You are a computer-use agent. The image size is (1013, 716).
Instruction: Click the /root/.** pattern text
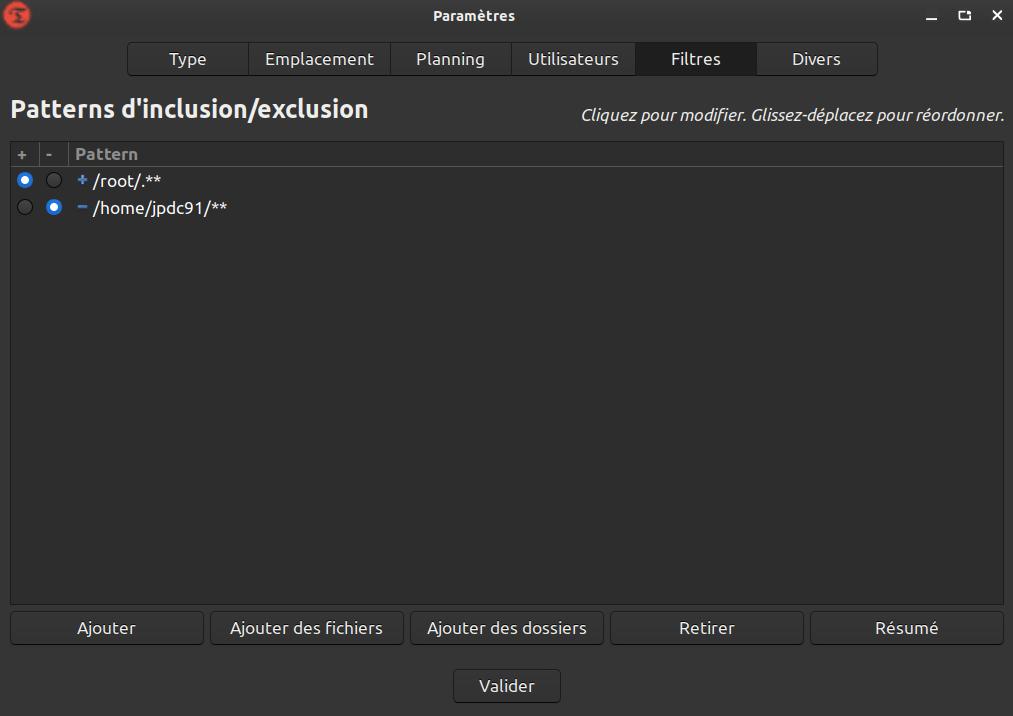coord(127,180)
